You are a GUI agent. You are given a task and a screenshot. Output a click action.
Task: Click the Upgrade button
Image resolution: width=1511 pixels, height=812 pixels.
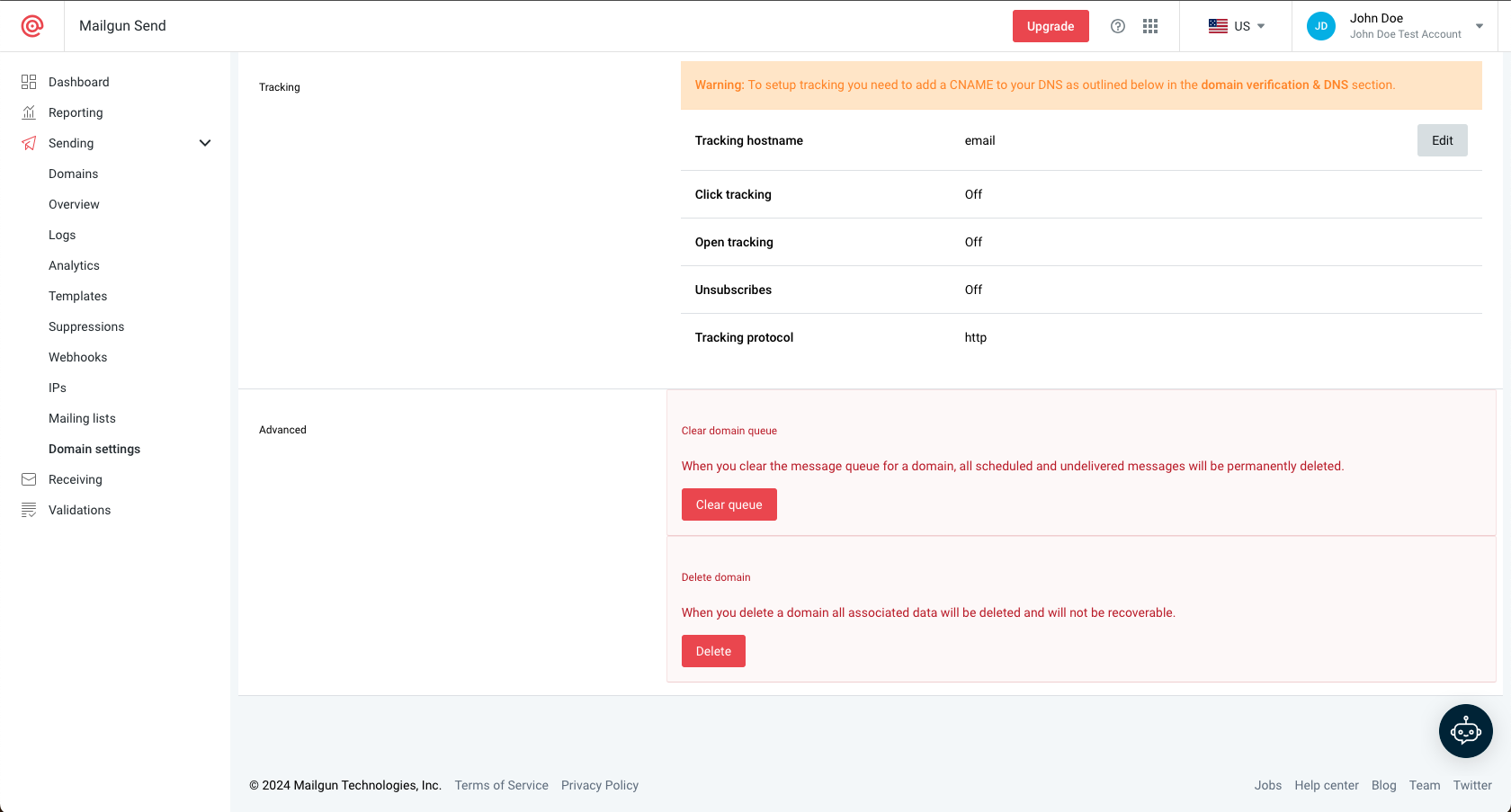tap(1051, 26)
